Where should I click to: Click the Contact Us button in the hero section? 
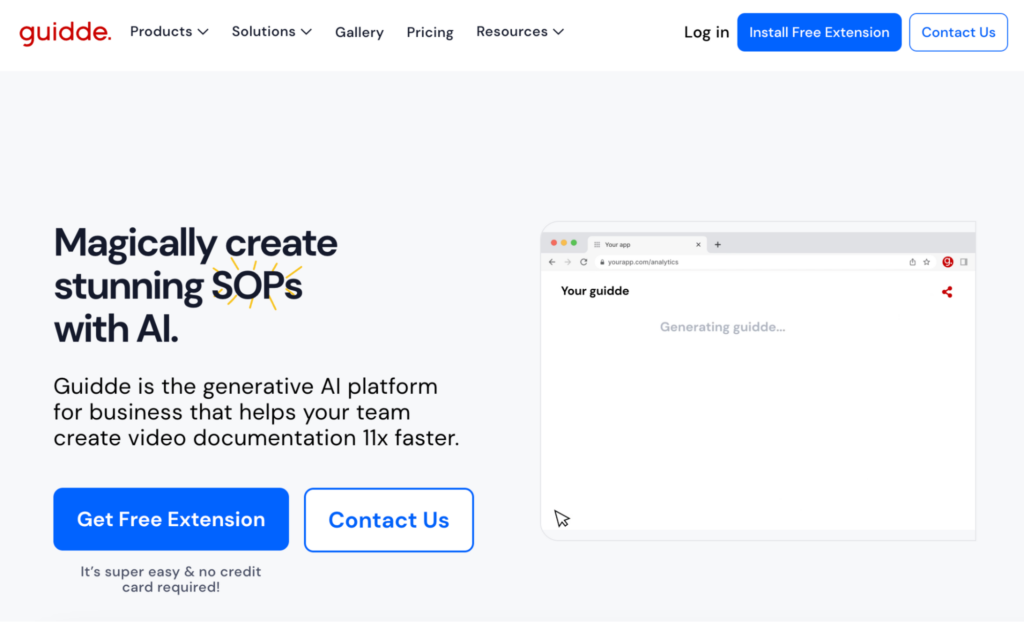point(388,520)
